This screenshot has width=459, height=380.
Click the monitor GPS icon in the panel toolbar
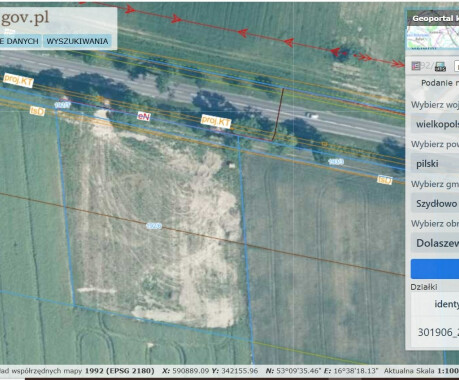[440, 66]
